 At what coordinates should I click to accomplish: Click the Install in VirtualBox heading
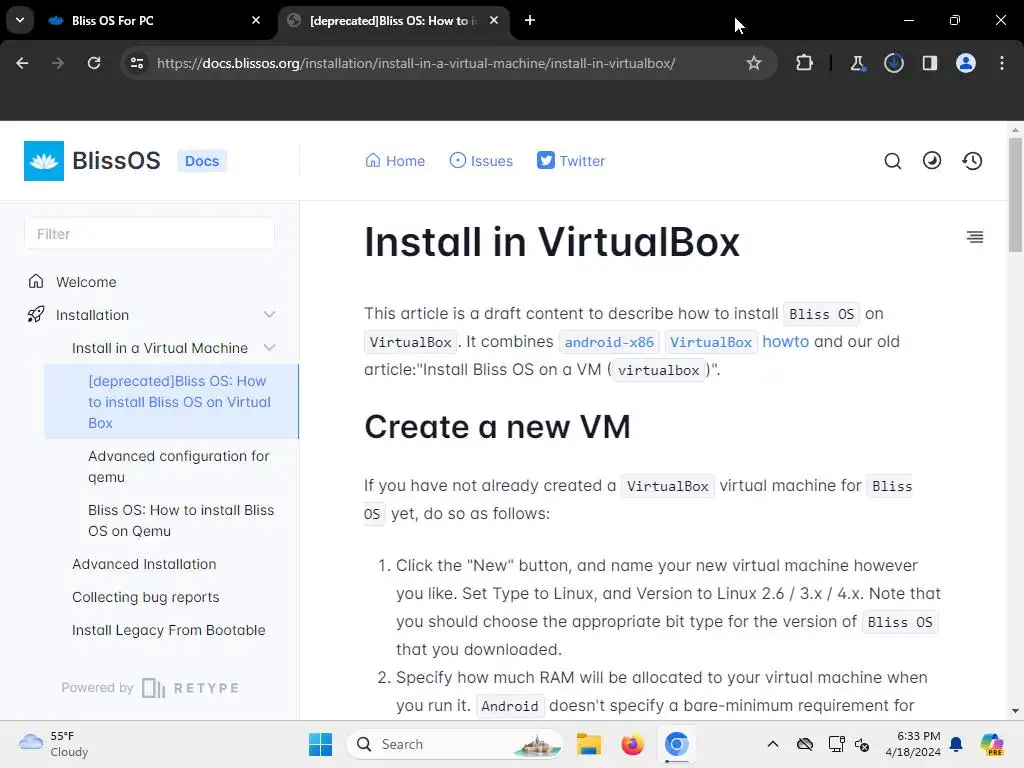pyautogui.click(x=552, y=242)
